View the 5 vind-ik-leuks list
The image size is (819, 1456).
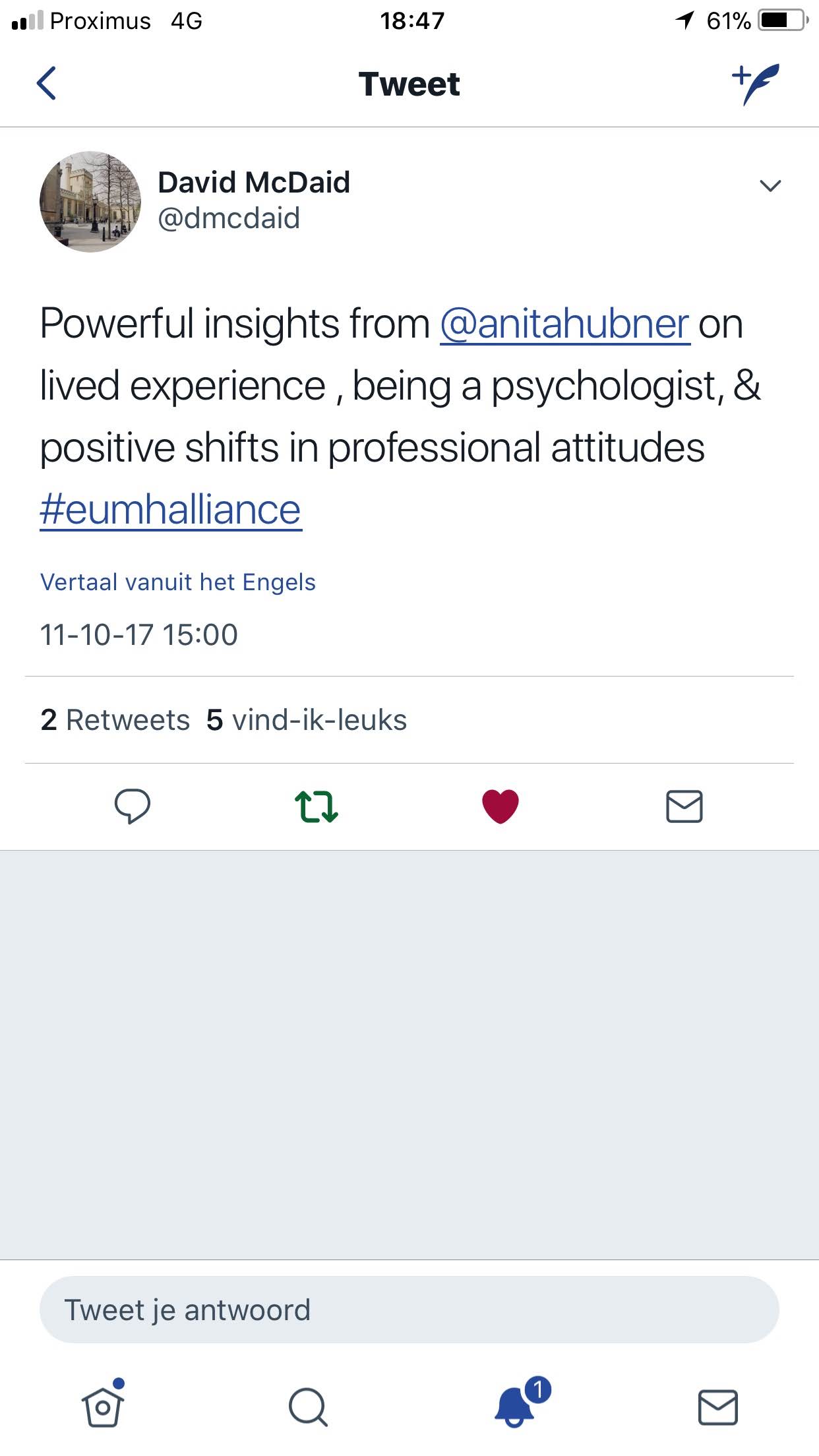click(307, 720)
